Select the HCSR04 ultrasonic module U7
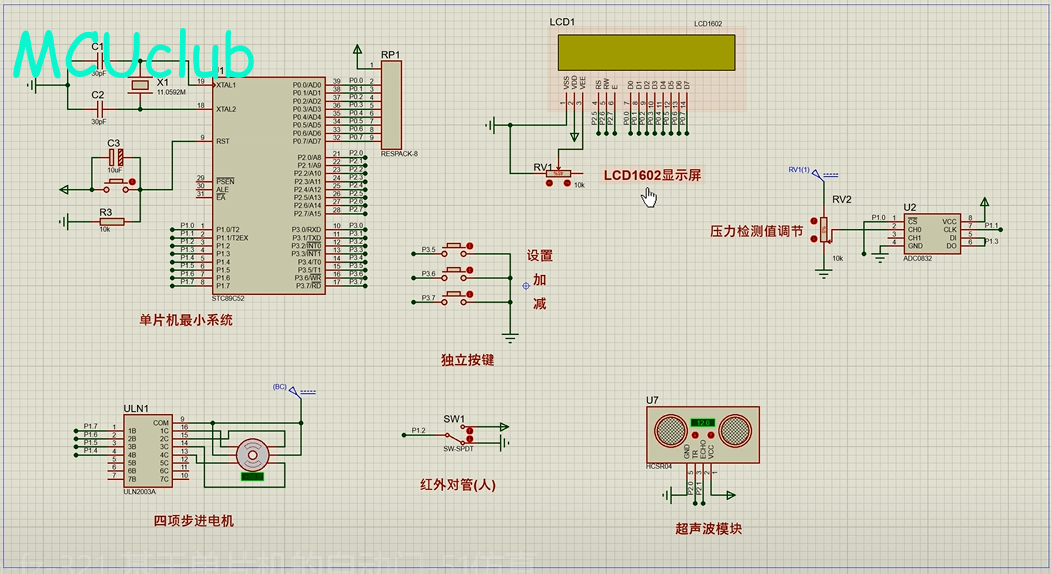This screenshot has height=574, width=1051. coord(703,433)
